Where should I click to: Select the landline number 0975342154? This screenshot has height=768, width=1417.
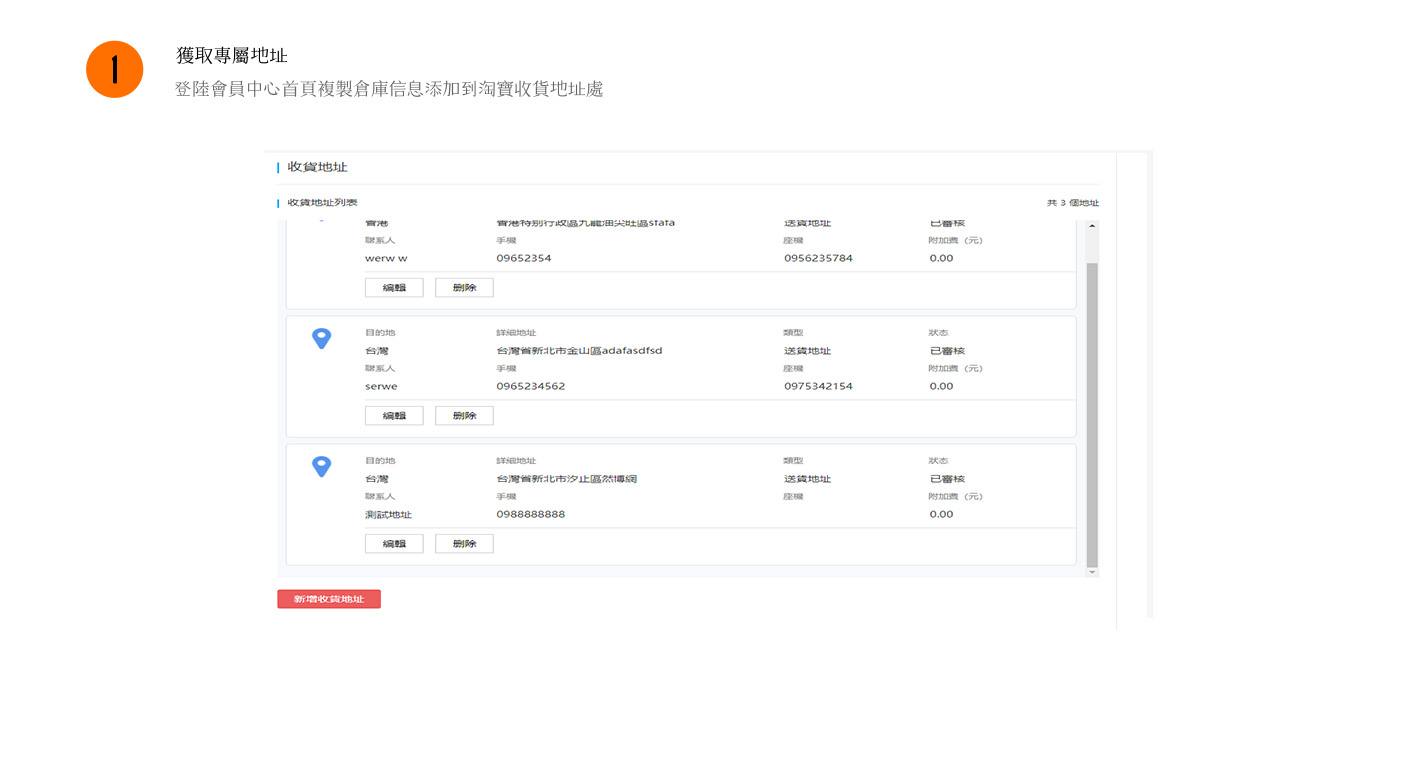818,386
